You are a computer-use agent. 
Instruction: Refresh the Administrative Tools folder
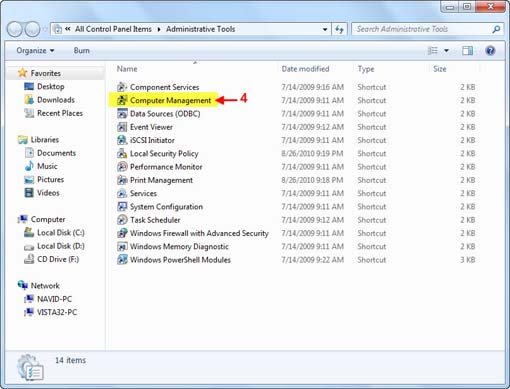(x=339, y=29)
